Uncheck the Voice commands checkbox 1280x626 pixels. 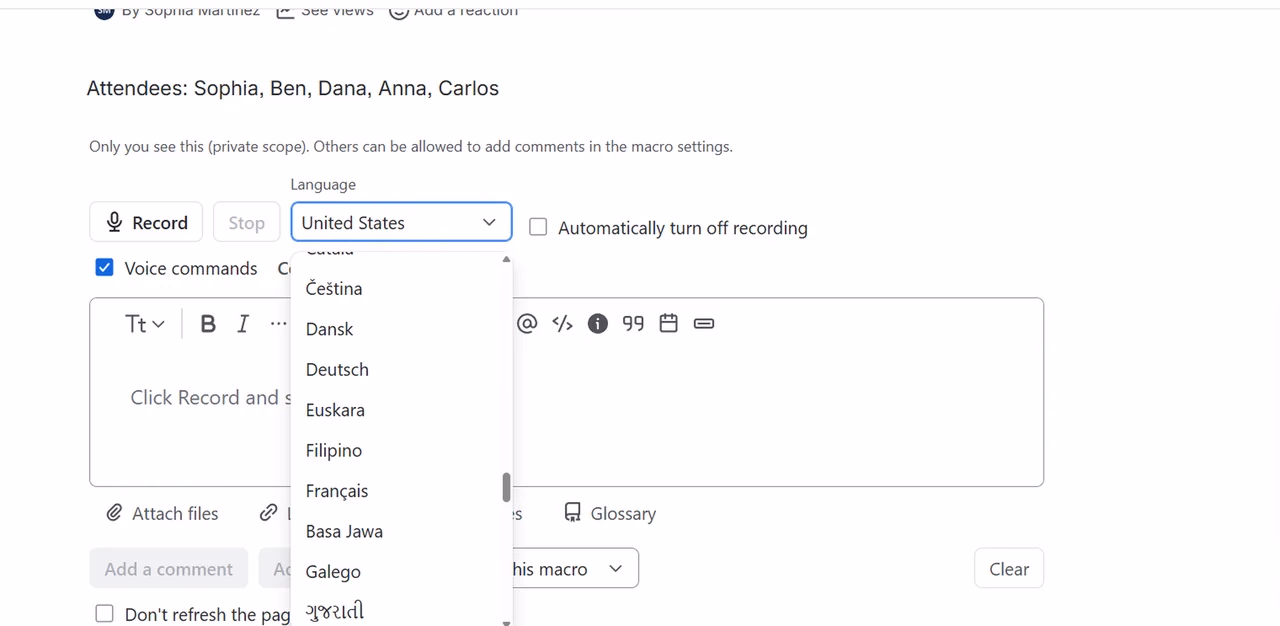pos(104,268)
